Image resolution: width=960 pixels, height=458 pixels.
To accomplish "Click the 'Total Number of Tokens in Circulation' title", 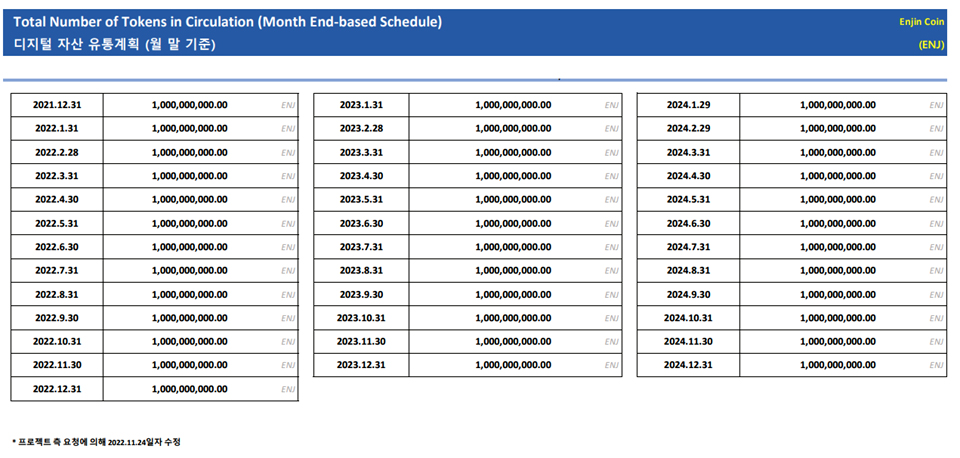I will pos(227,22).
